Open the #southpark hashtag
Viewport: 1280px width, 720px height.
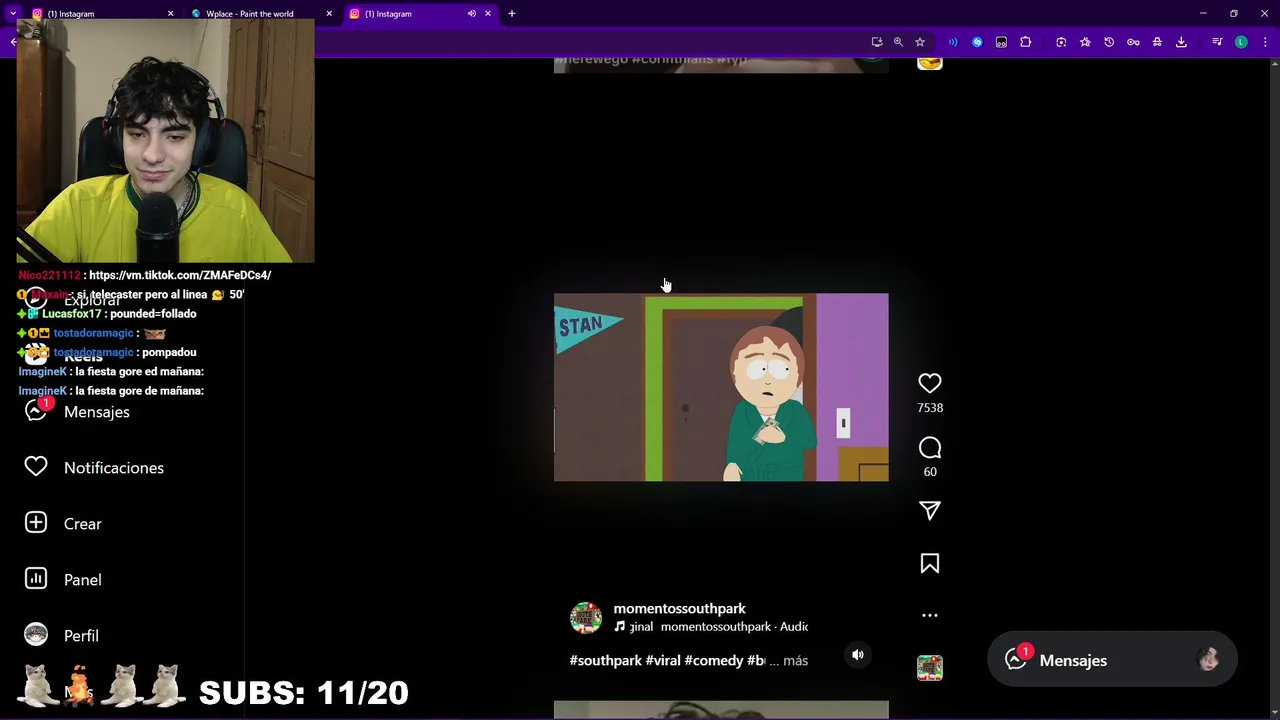pyautogui.click(x=605, y=661)
